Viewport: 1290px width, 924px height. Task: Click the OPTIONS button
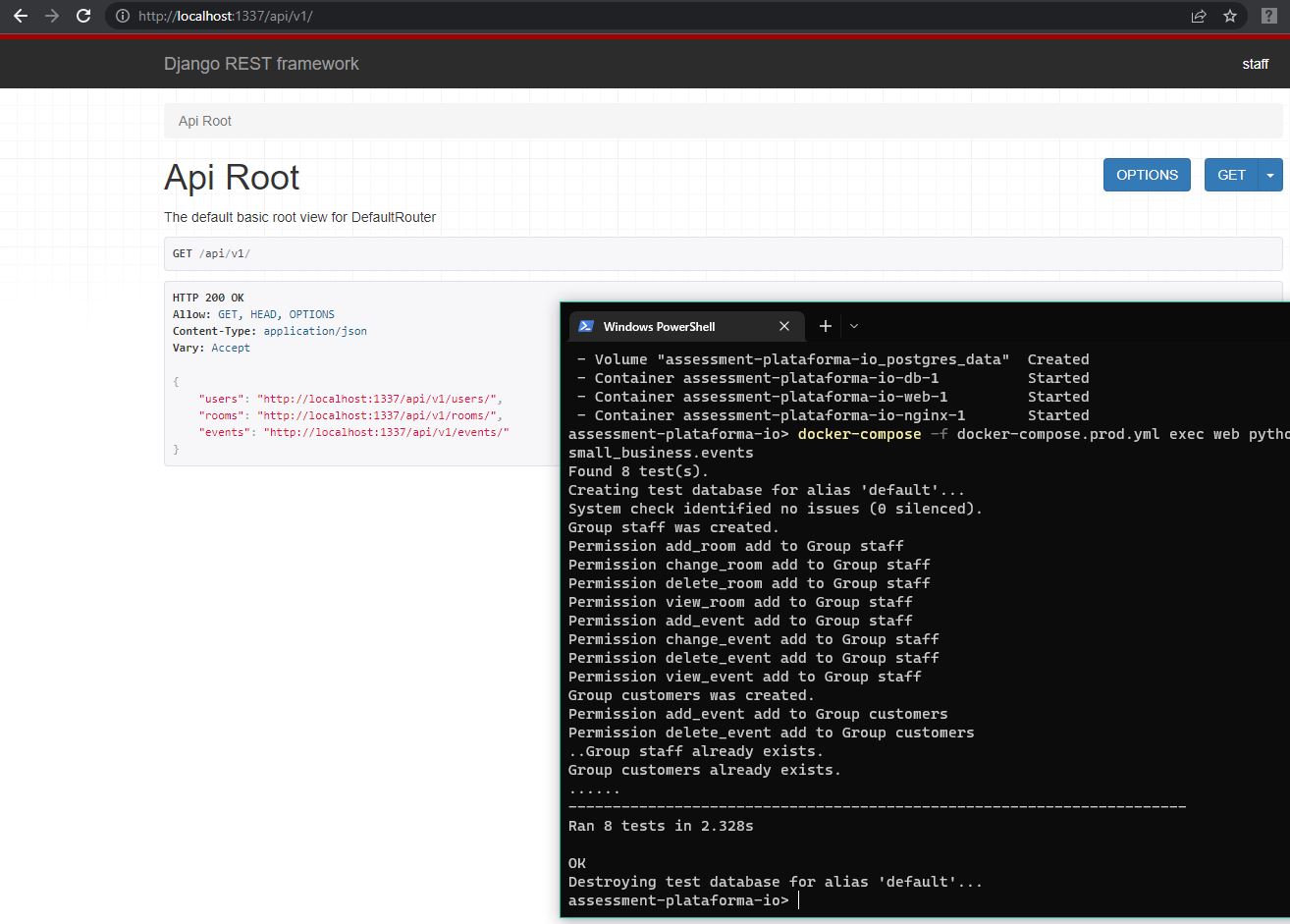pos(1146,175)
